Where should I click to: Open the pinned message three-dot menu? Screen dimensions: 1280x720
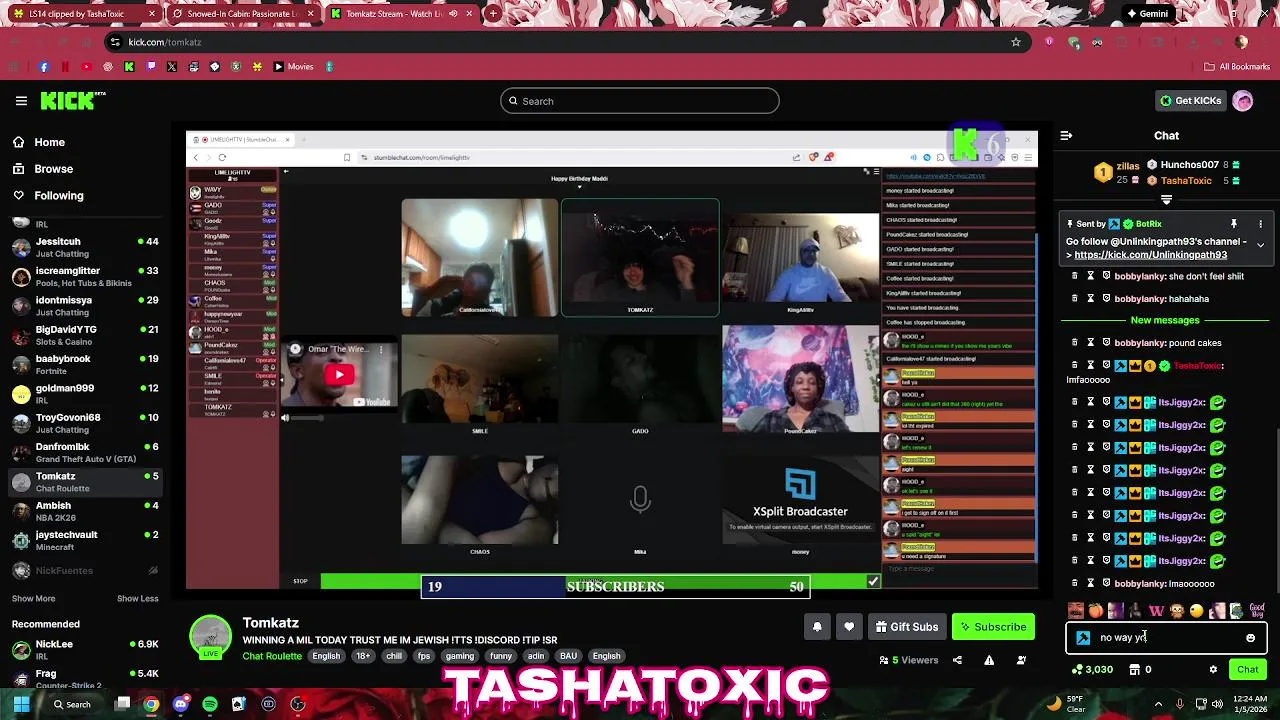1260,224
